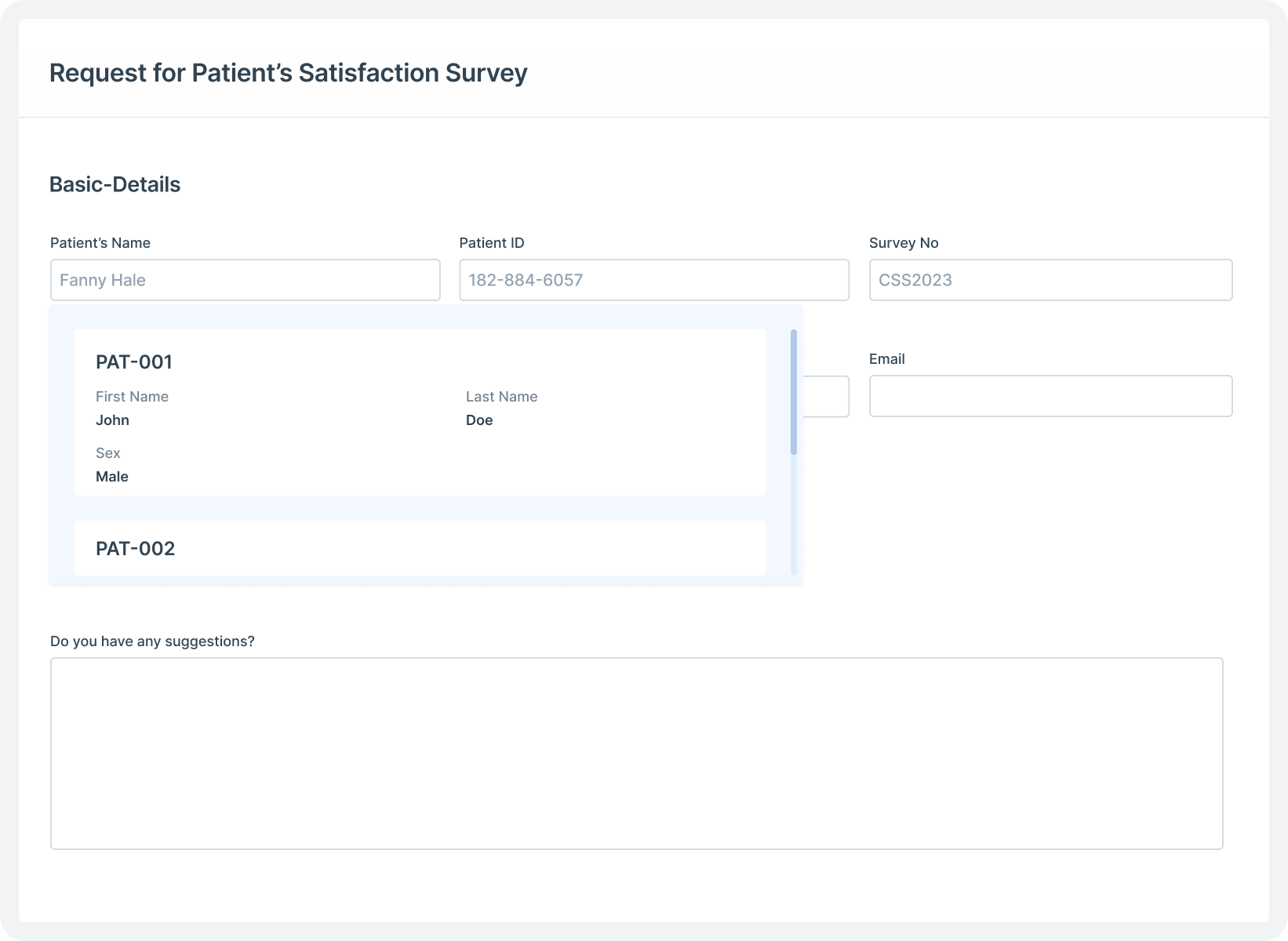Click the Survey No input field
This screenshot has width=1288, height=941.
click(x=1050, y=280)
